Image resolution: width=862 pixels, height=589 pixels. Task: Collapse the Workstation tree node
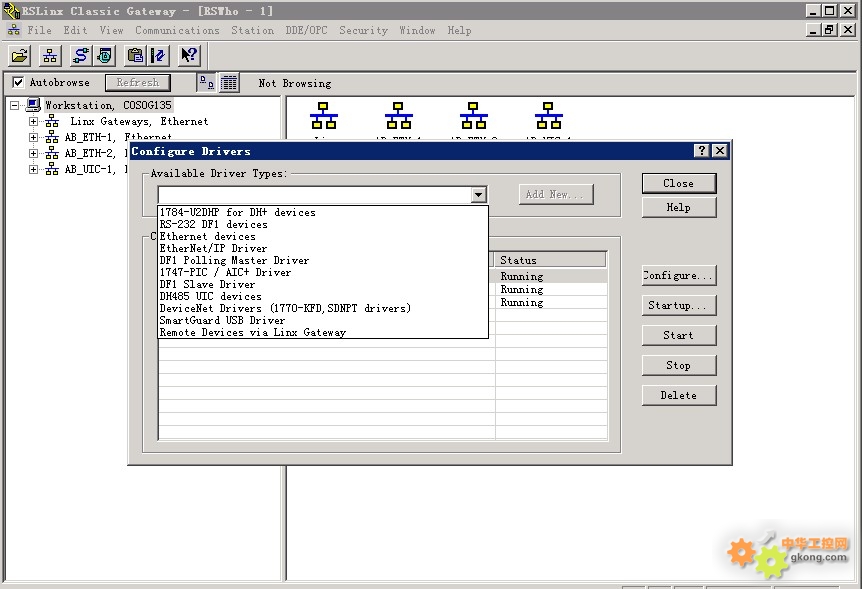(x=15, y=105)
